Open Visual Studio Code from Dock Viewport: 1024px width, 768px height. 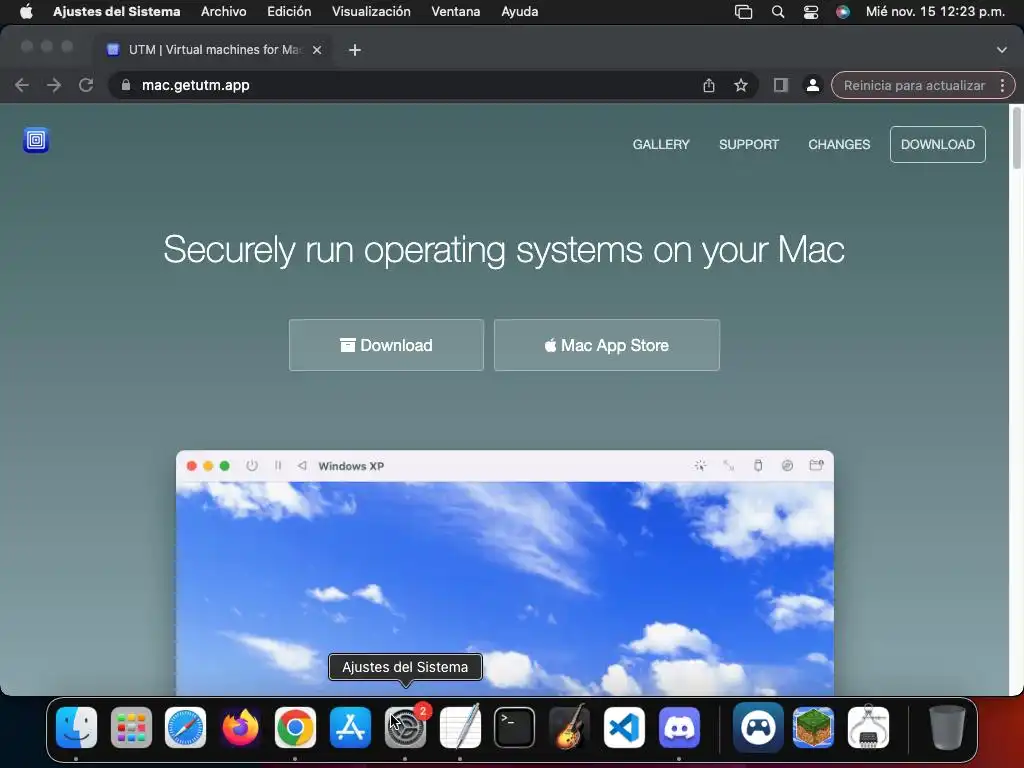(x=624, y=727)
